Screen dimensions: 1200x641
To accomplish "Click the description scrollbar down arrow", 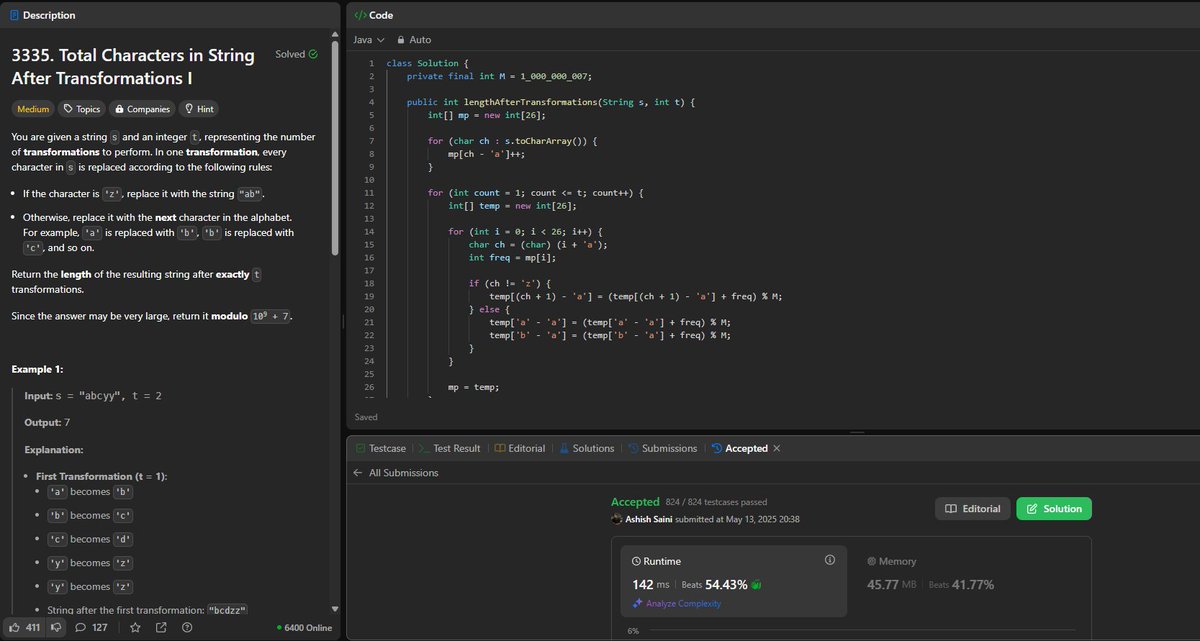I will click(x=337, y=610).
